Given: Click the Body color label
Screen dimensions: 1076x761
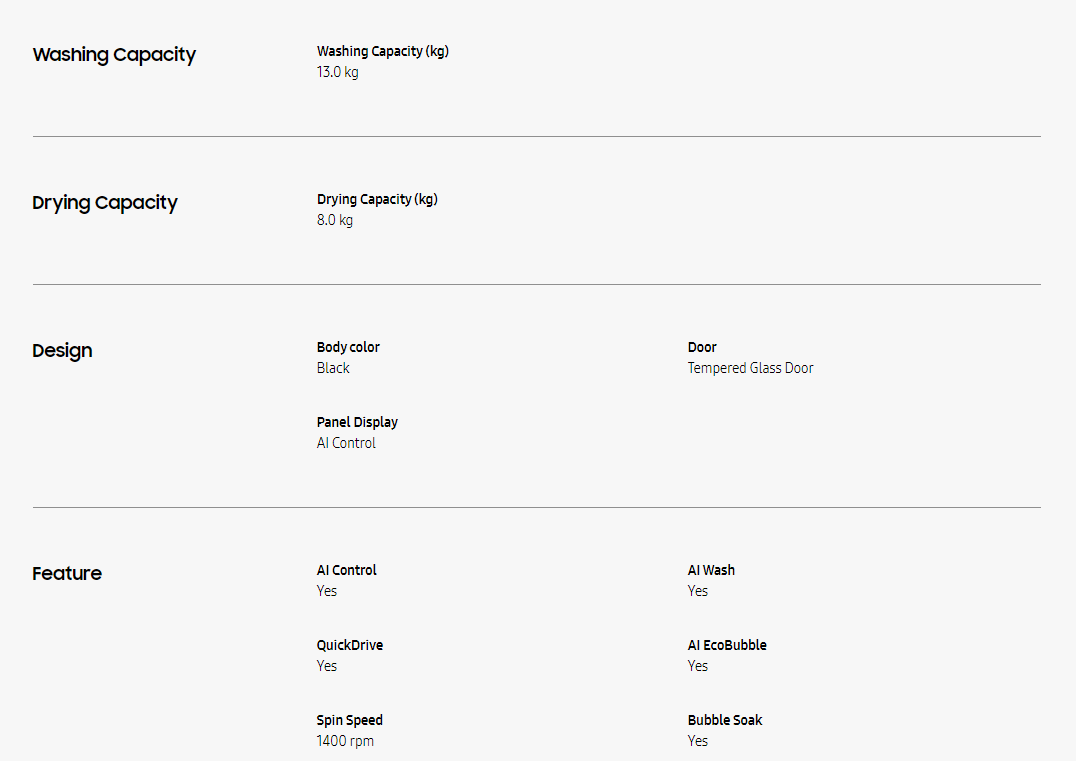Looking at the screenshot, I should pos(348,347).
